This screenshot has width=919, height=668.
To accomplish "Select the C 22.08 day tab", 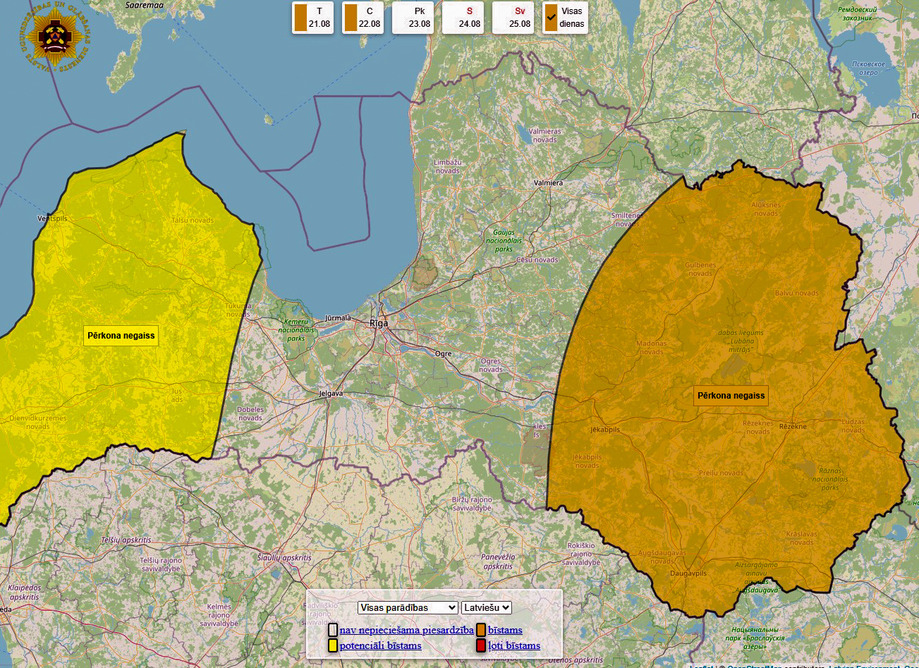I will point(362,18).
